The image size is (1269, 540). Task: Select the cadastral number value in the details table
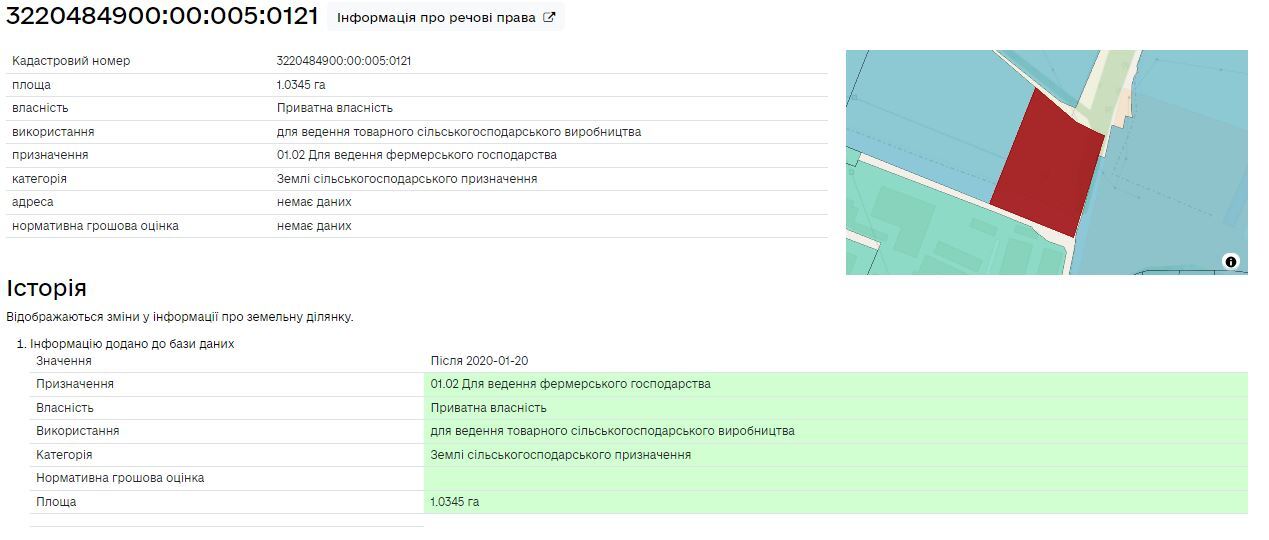click(344, 61)
